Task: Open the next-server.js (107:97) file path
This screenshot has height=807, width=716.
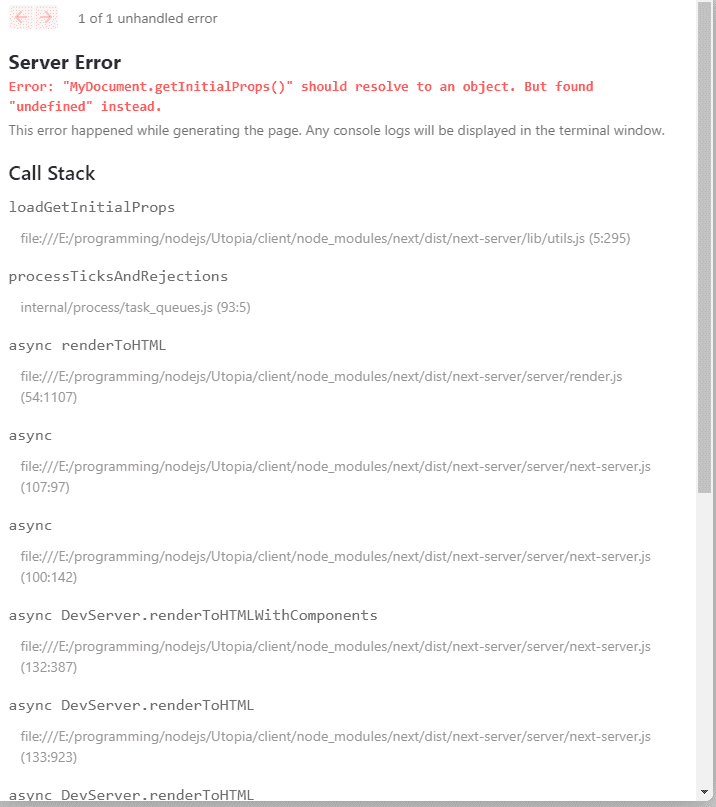Action: [x=336, y=477]
